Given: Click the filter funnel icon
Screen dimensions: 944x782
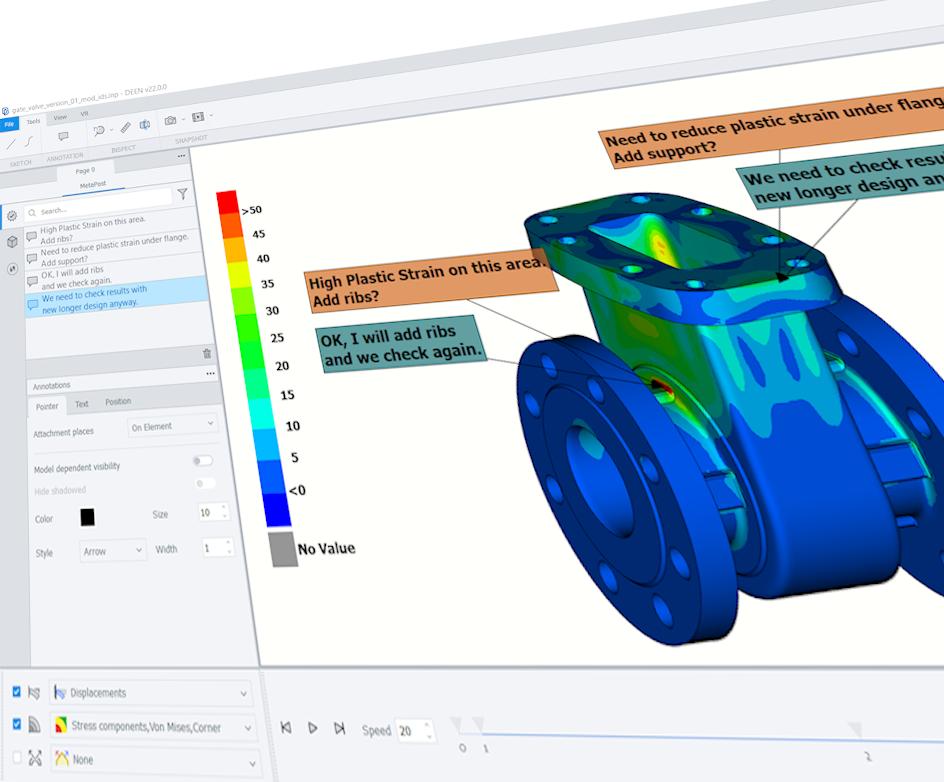Looking at the screenshot, I should 182,193.
